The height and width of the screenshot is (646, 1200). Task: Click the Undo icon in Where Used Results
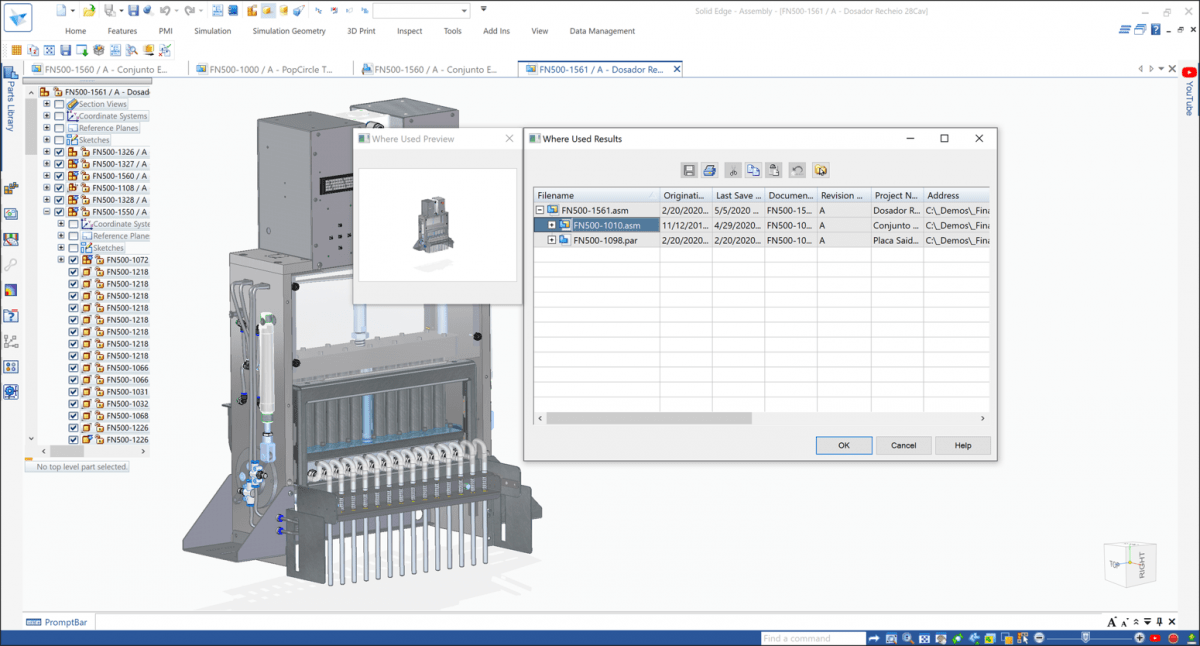797,170
